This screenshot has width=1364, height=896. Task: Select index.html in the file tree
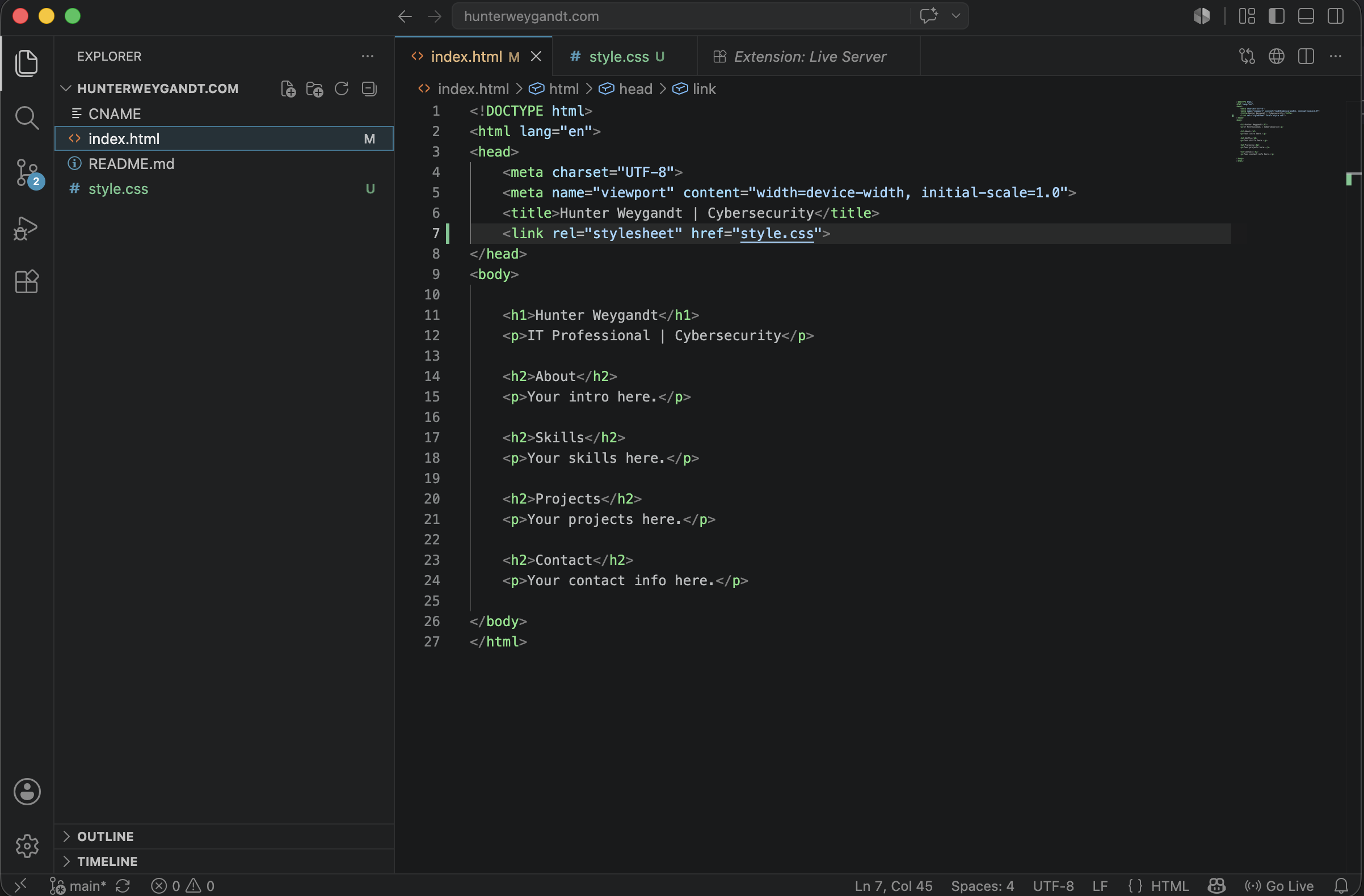click(x=224, y=138)
